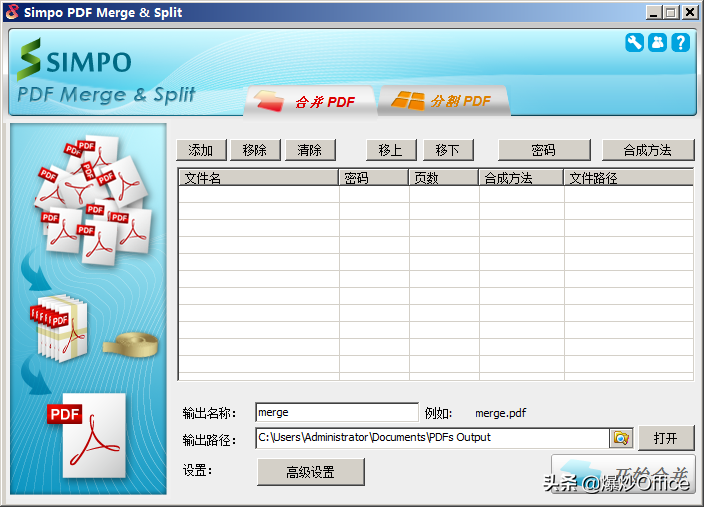Click the Simpo app icon in title bar
704x507 pixels.
pyautogui.click(x=12, y=12)
